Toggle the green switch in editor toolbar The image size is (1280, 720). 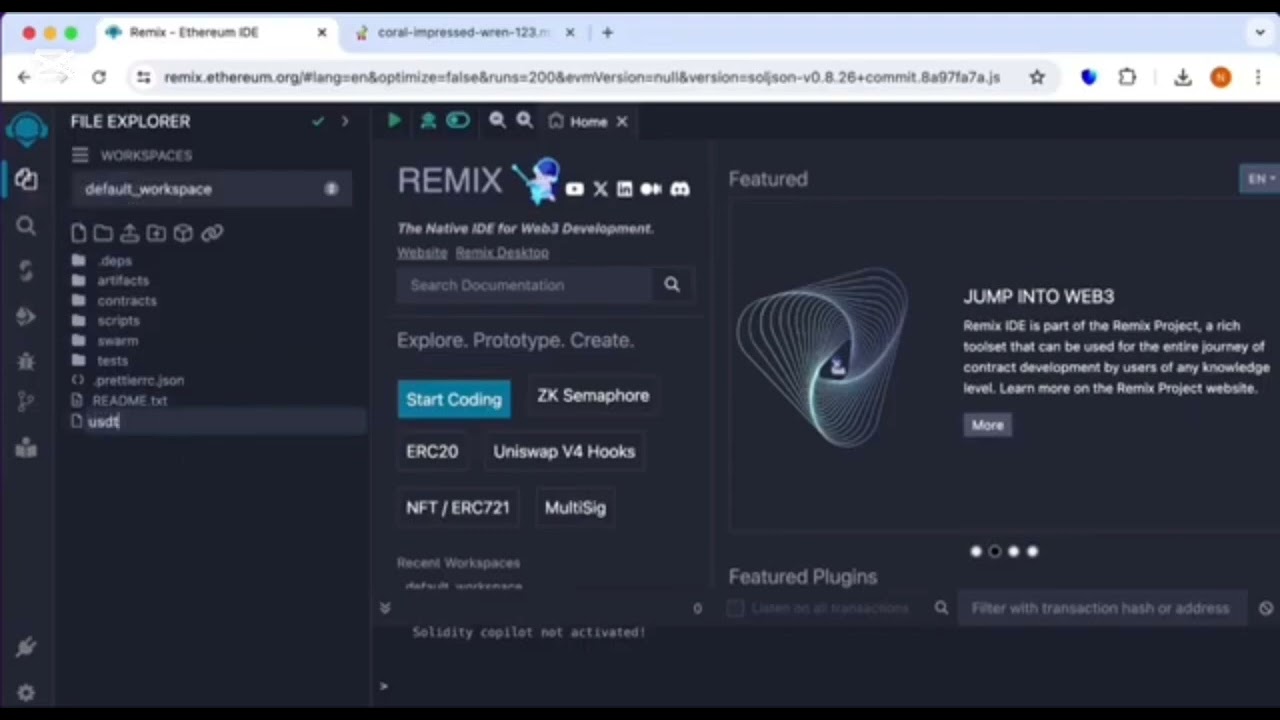coord(458,121)
